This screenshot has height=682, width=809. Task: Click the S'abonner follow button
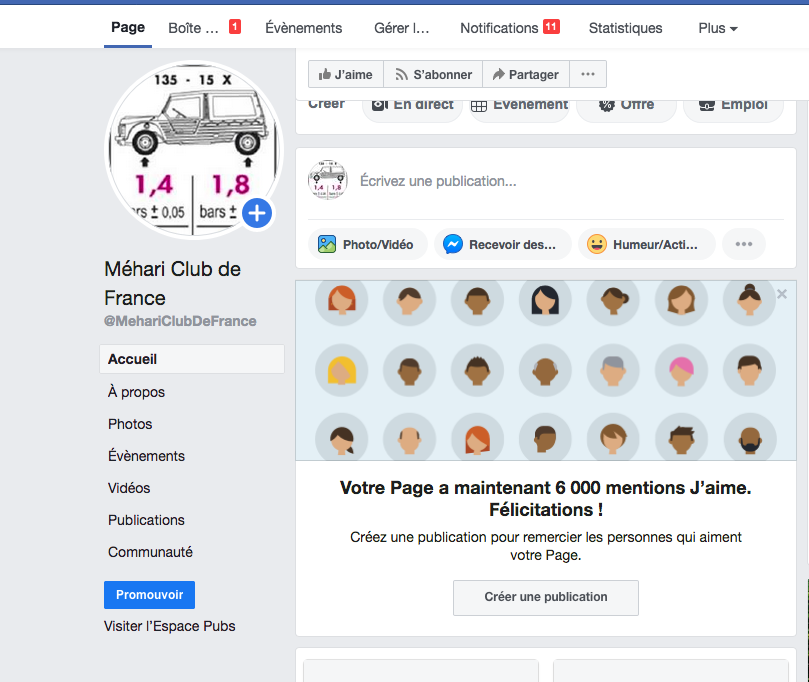pyautogui.click(x=433, y=74)
